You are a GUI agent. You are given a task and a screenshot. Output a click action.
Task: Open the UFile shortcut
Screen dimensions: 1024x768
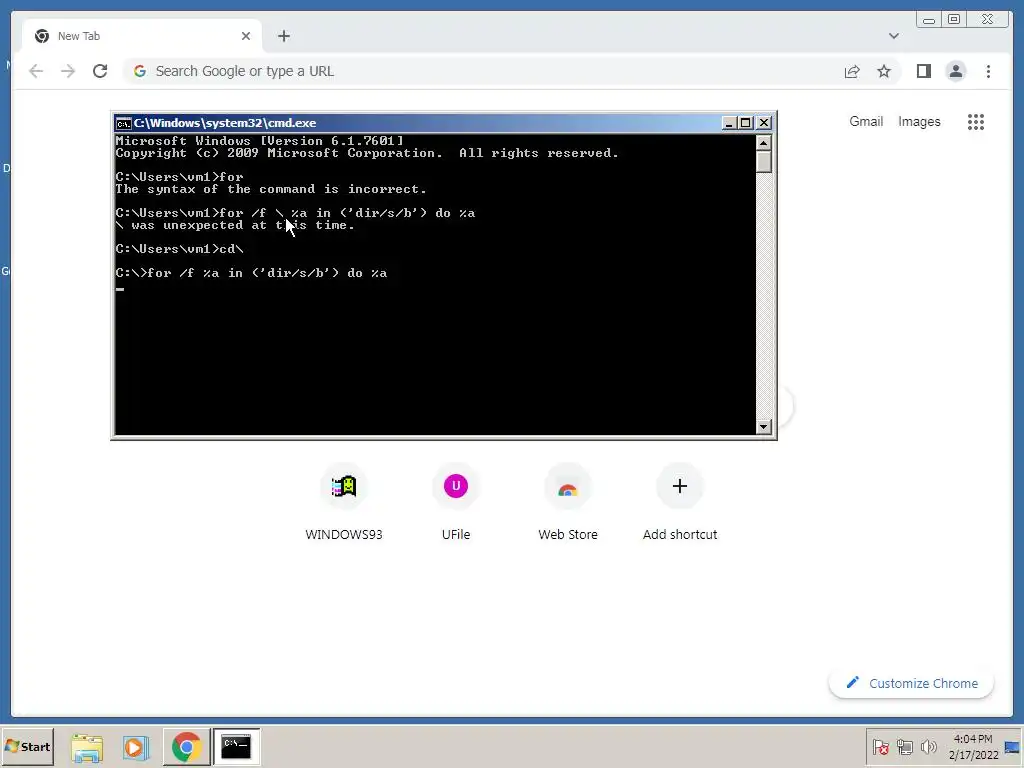pyautogui.click(x=456, y=503)
